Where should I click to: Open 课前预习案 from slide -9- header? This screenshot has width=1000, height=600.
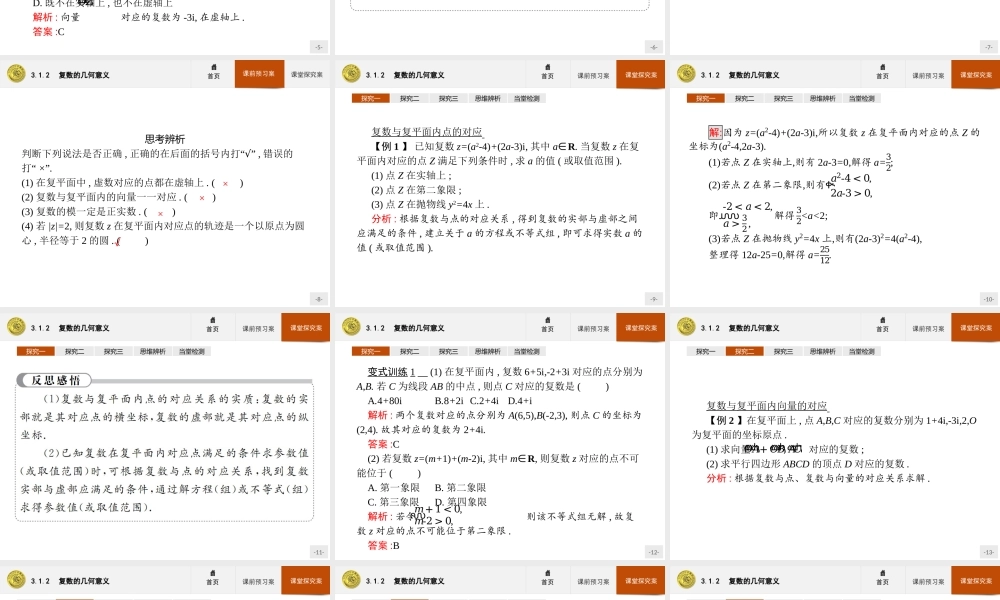[x=594, y=73]
